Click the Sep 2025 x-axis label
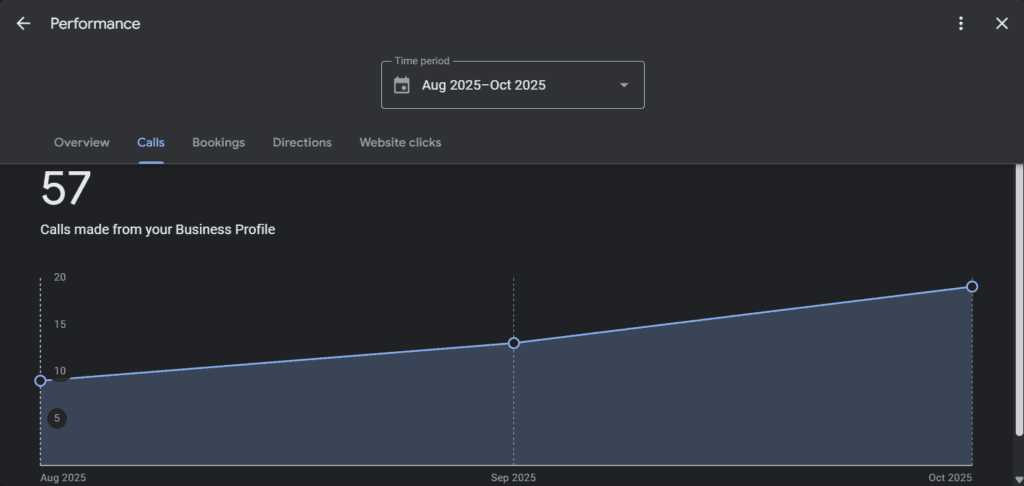The width and height of the screenshot is (1024, 486). coord(513,478)
